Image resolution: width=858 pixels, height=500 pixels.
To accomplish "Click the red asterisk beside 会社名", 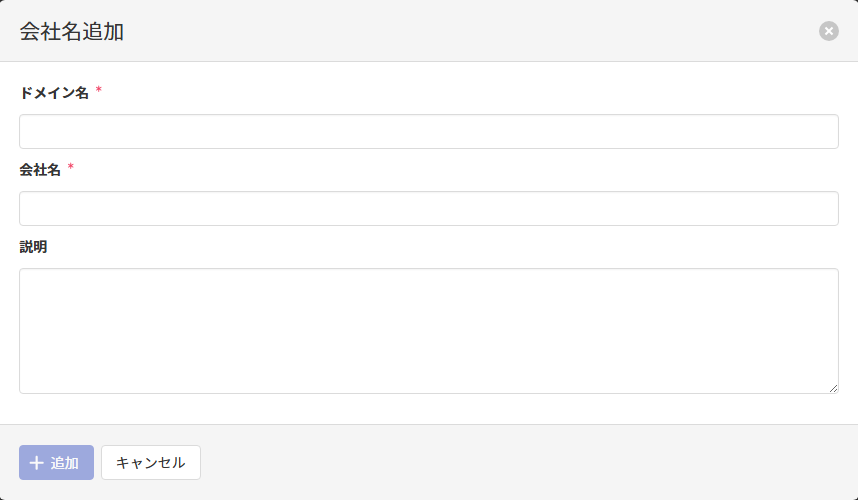I will tap(71, 168).
